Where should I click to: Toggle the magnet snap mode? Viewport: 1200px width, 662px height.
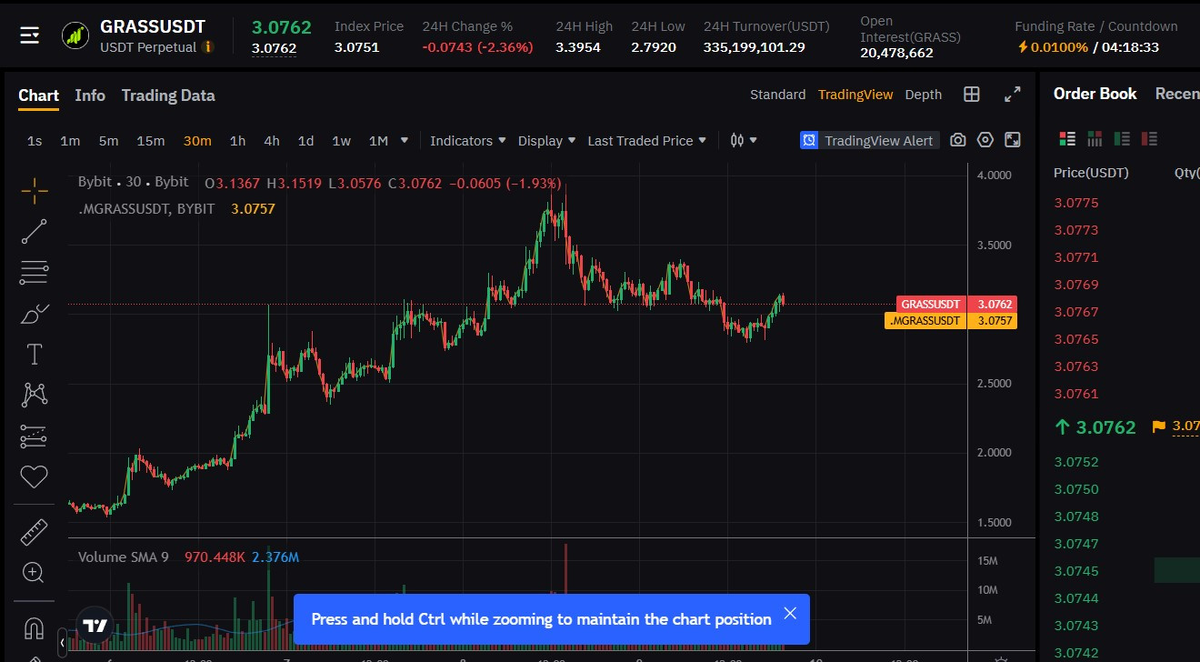(34, 628)
